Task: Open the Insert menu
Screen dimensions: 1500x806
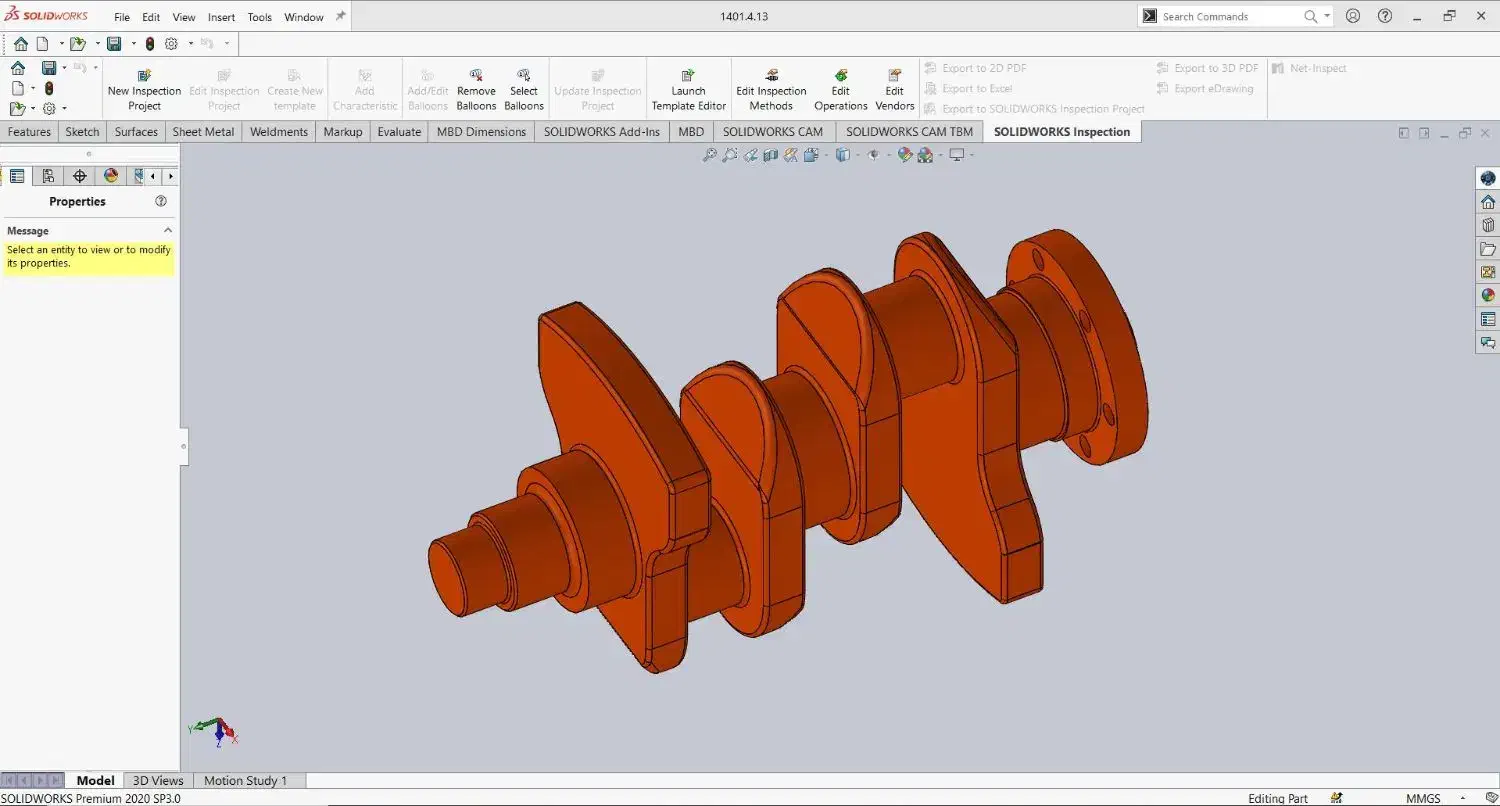Action: pyautogui.click(x=221, y=17)
